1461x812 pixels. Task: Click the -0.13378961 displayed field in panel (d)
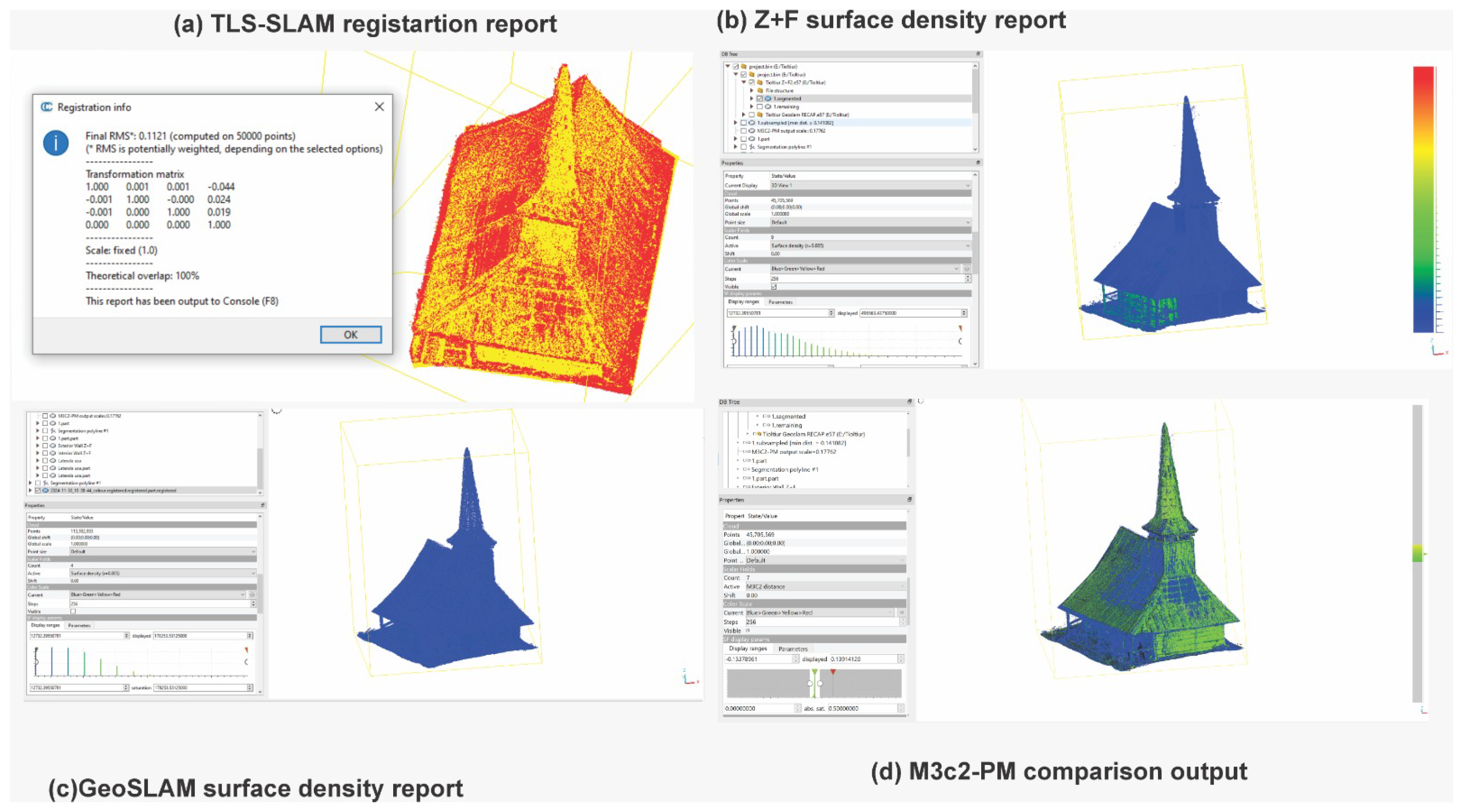coord(762,659)
